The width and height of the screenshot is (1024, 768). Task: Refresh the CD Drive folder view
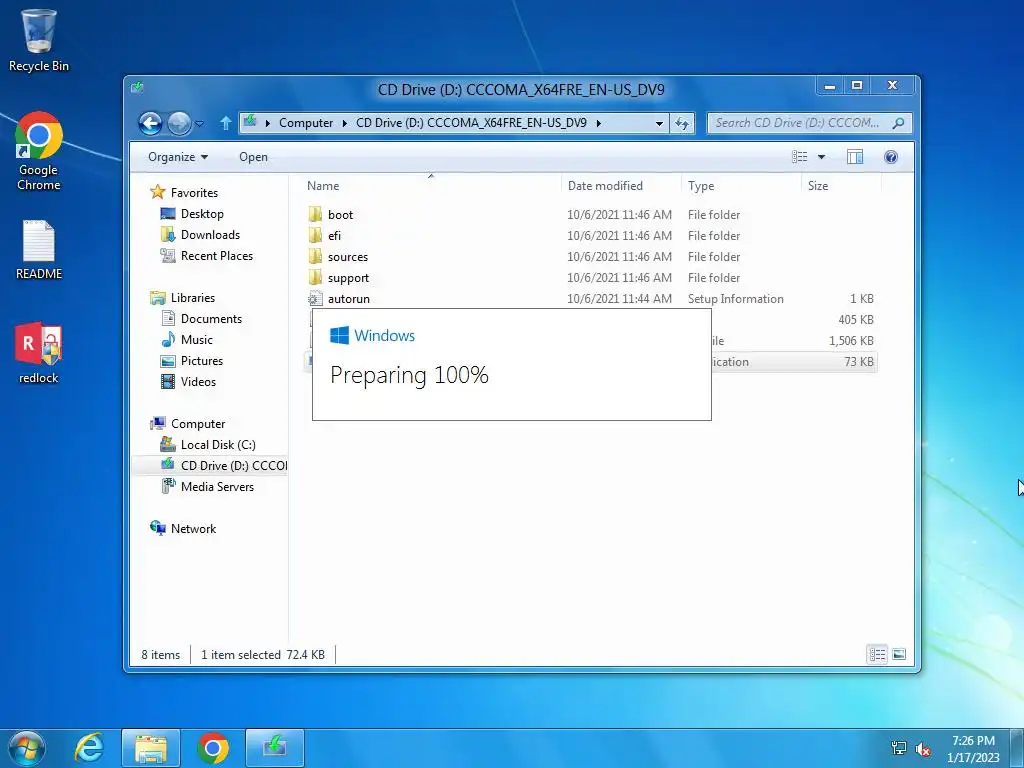pyautogui.click(x=682, y=123)
